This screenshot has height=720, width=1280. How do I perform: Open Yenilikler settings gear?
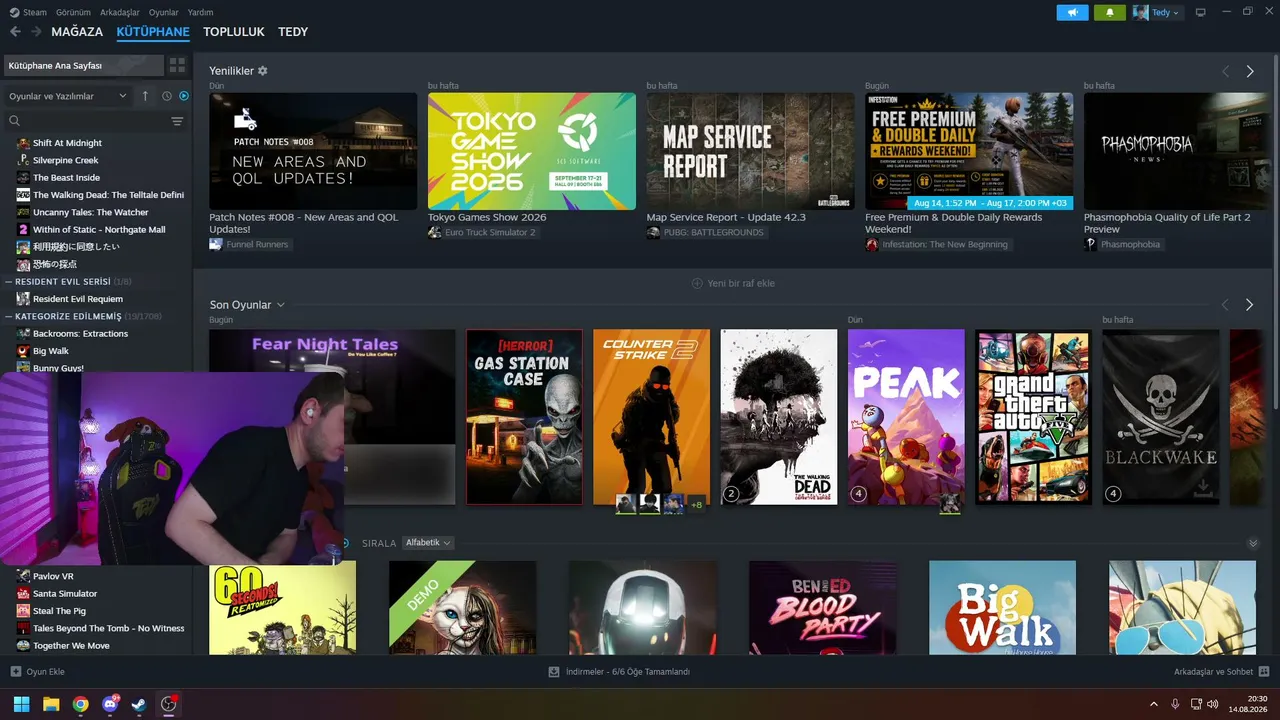(x=263, y=71)
